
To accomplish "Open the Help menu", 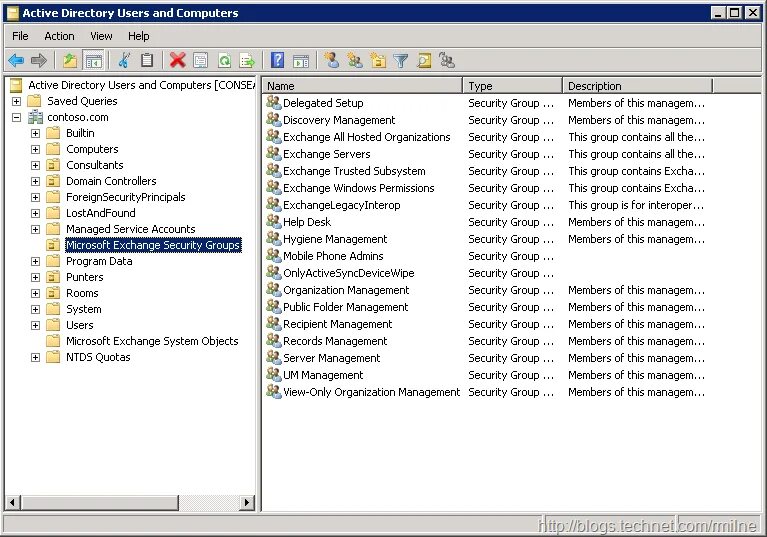I will (138, 36).
